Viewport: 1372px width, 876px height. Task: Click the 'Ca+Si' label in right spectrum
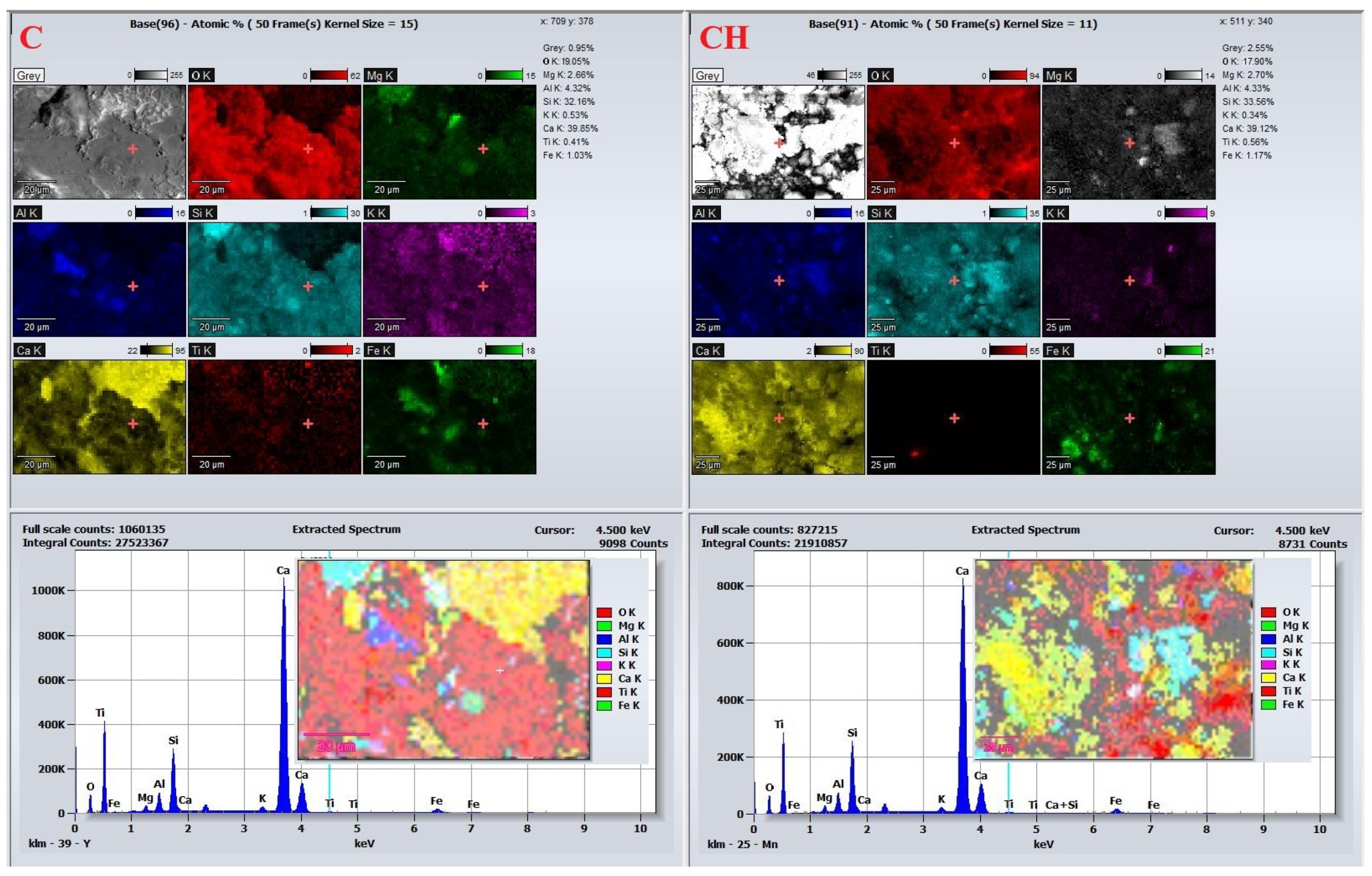click(x=1061, y=805)
